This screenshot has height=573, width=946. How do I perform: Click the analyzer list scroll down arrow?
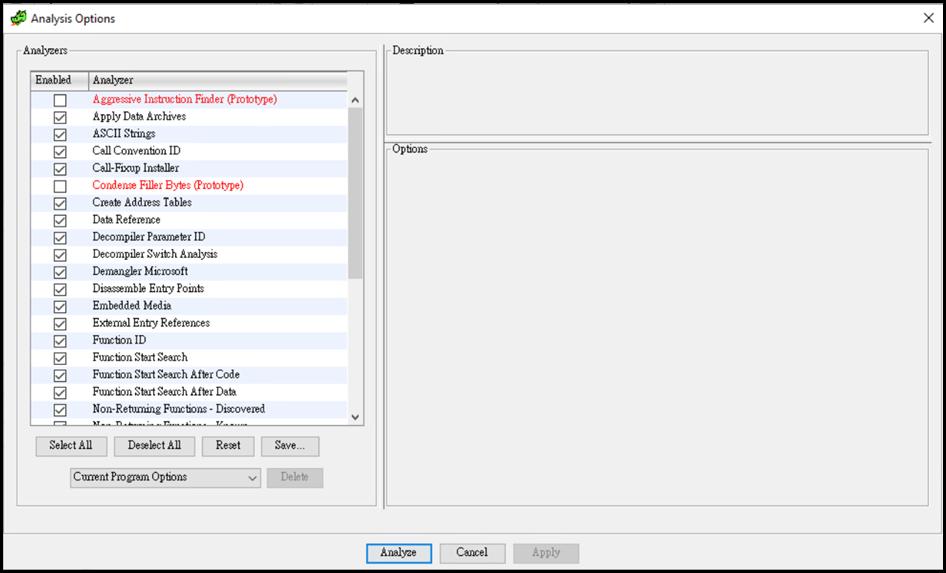(355, 417)
